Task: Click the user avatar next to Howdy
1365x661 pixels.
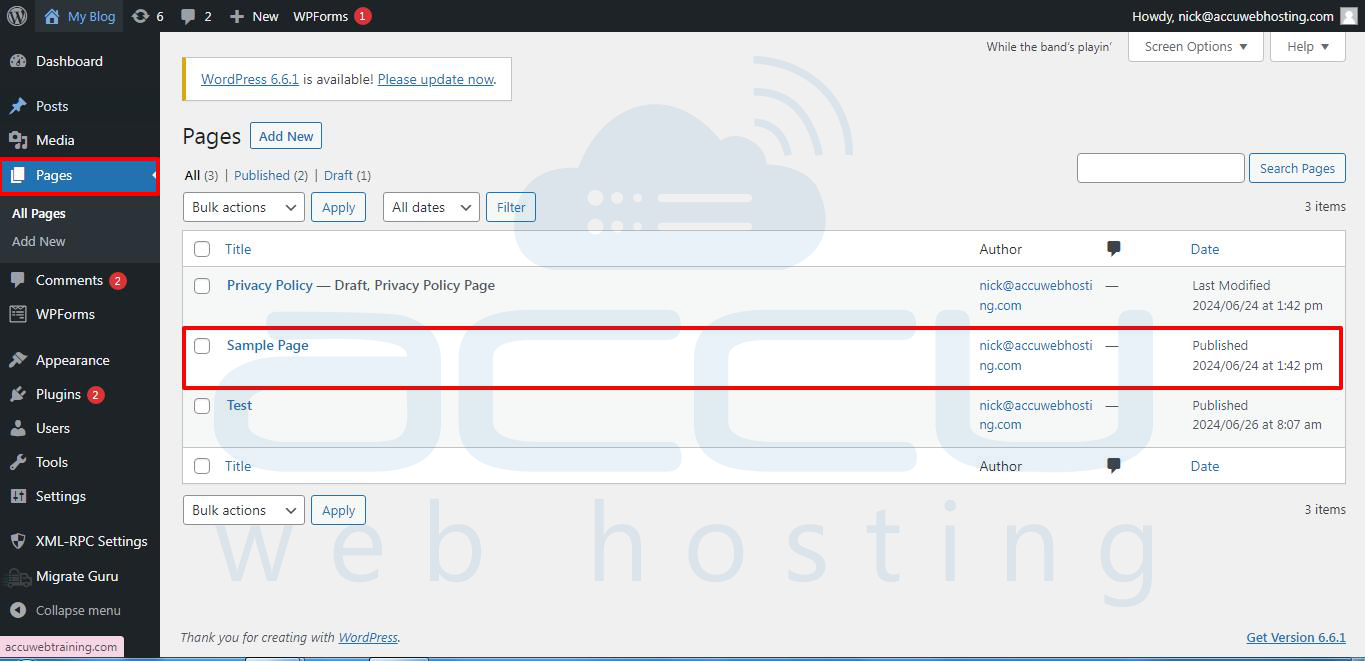Action: tap(1349, 16)
